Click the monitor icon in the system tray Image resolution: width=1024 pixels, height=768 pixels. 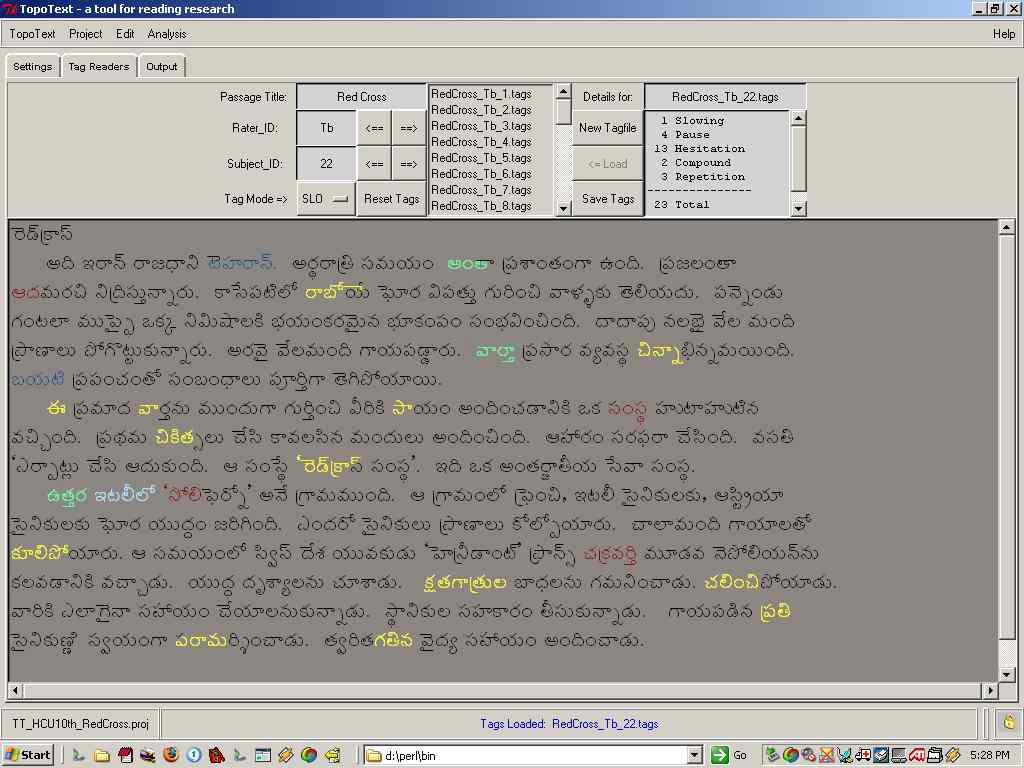pos(898,756)
